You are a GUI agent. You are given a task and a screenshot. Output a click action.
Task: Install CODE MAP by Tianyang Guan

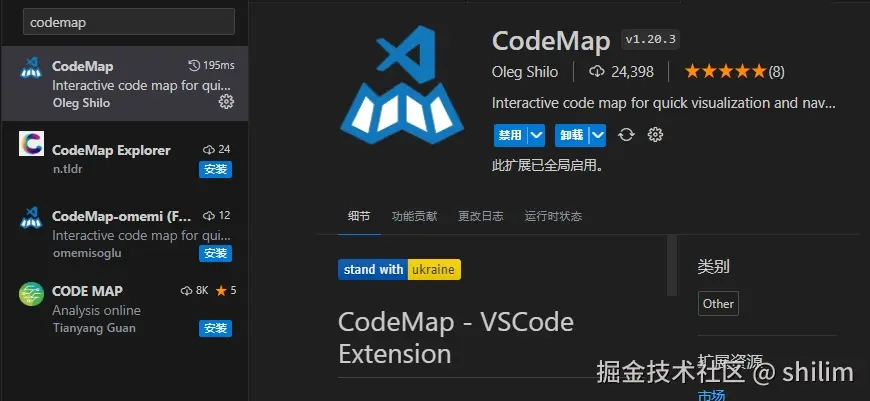215,328
